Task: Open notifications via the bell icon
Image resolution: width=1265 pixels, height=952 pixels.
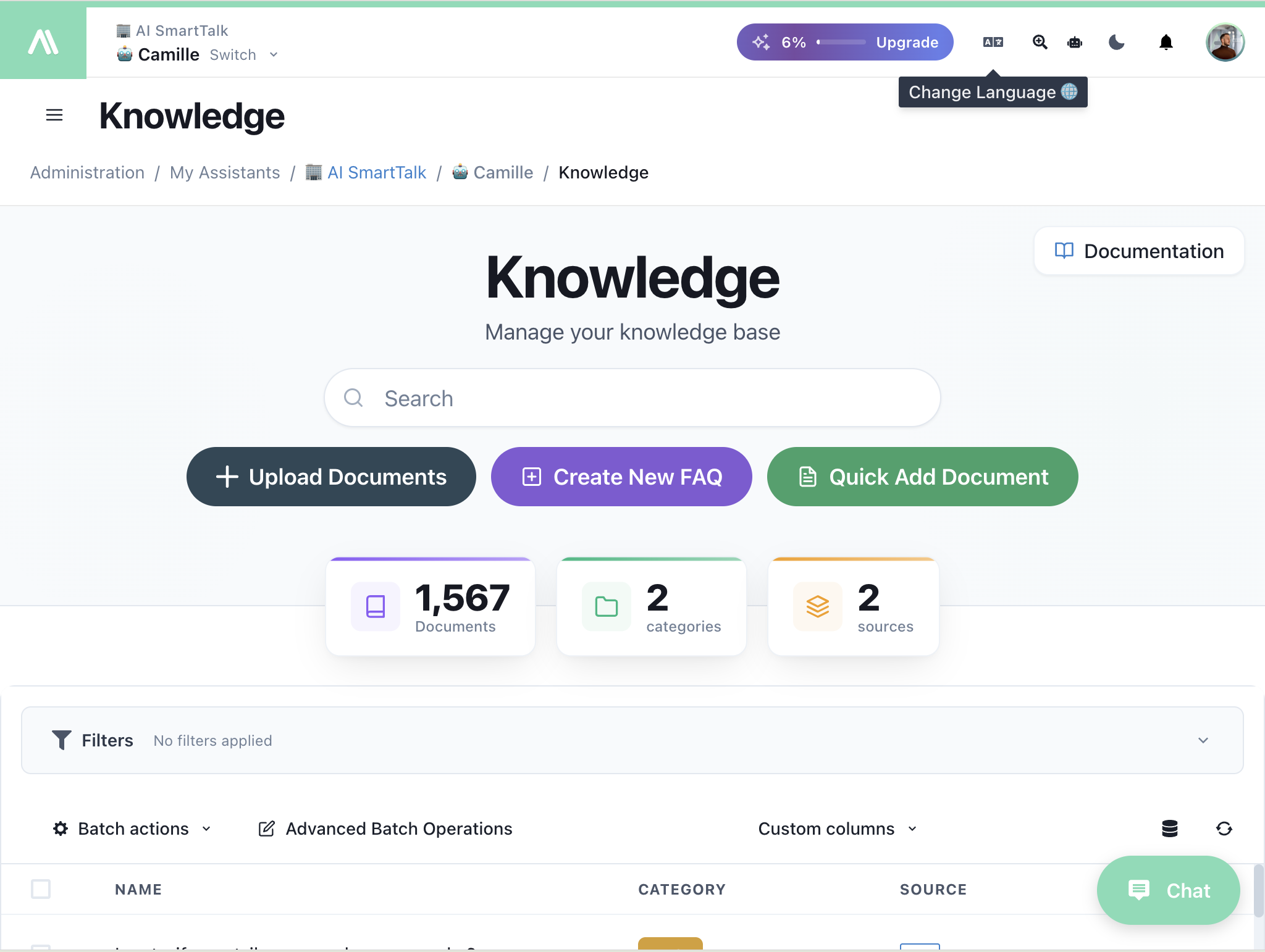Action: click(1166, 41)
